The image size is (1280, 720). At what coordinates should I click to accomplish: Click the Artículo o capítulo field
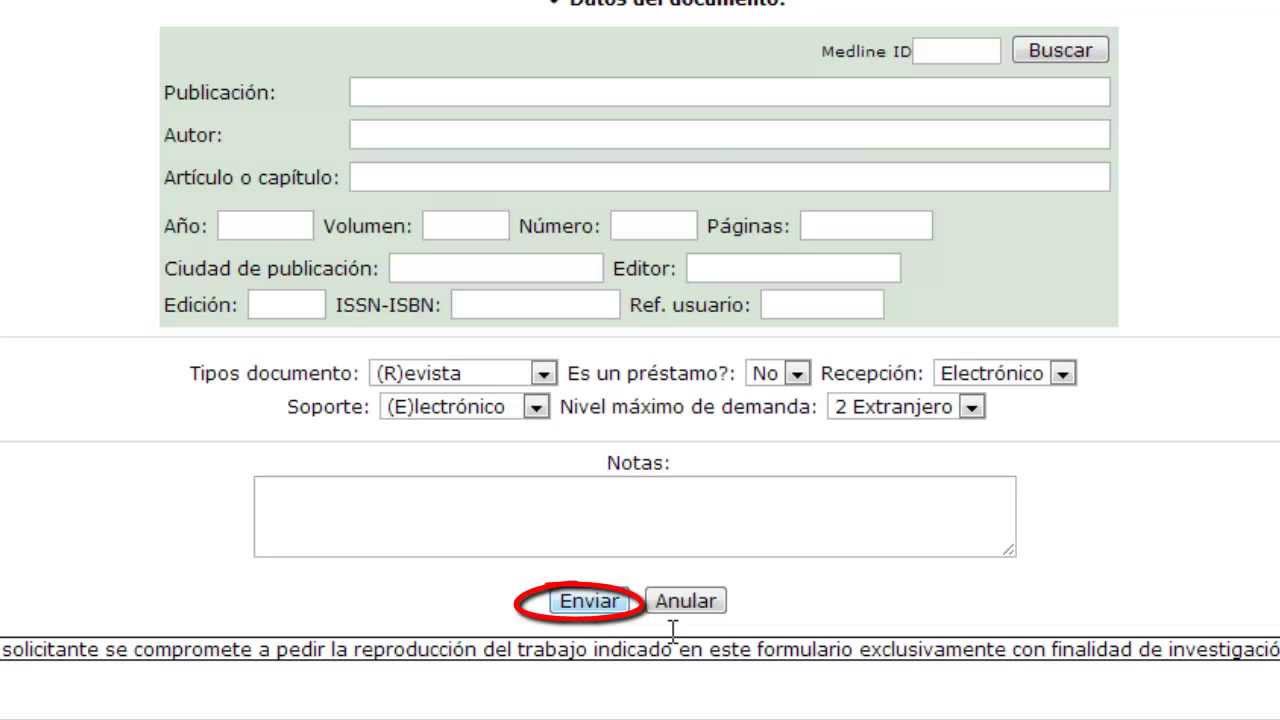pyautogui.click(x=729, y=177)
